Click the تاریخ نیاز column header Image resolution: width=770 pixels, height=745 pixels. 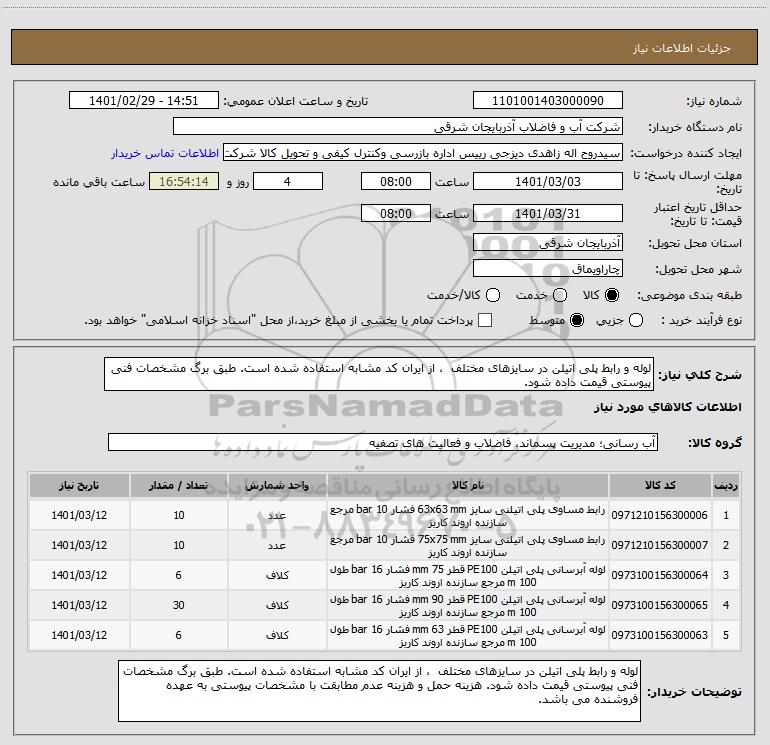point(79,485)
